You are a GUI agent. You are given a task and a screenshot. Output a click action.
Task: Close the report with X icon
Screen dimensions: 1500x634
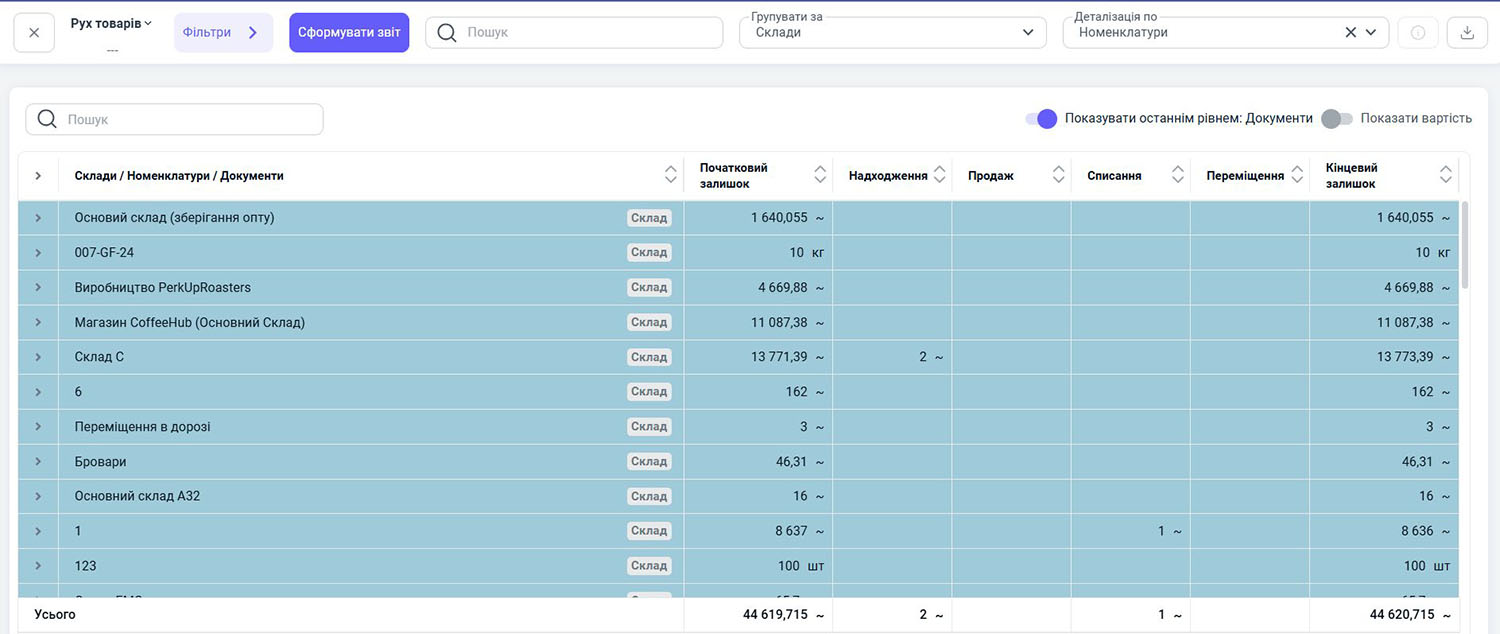click(34, 32)
